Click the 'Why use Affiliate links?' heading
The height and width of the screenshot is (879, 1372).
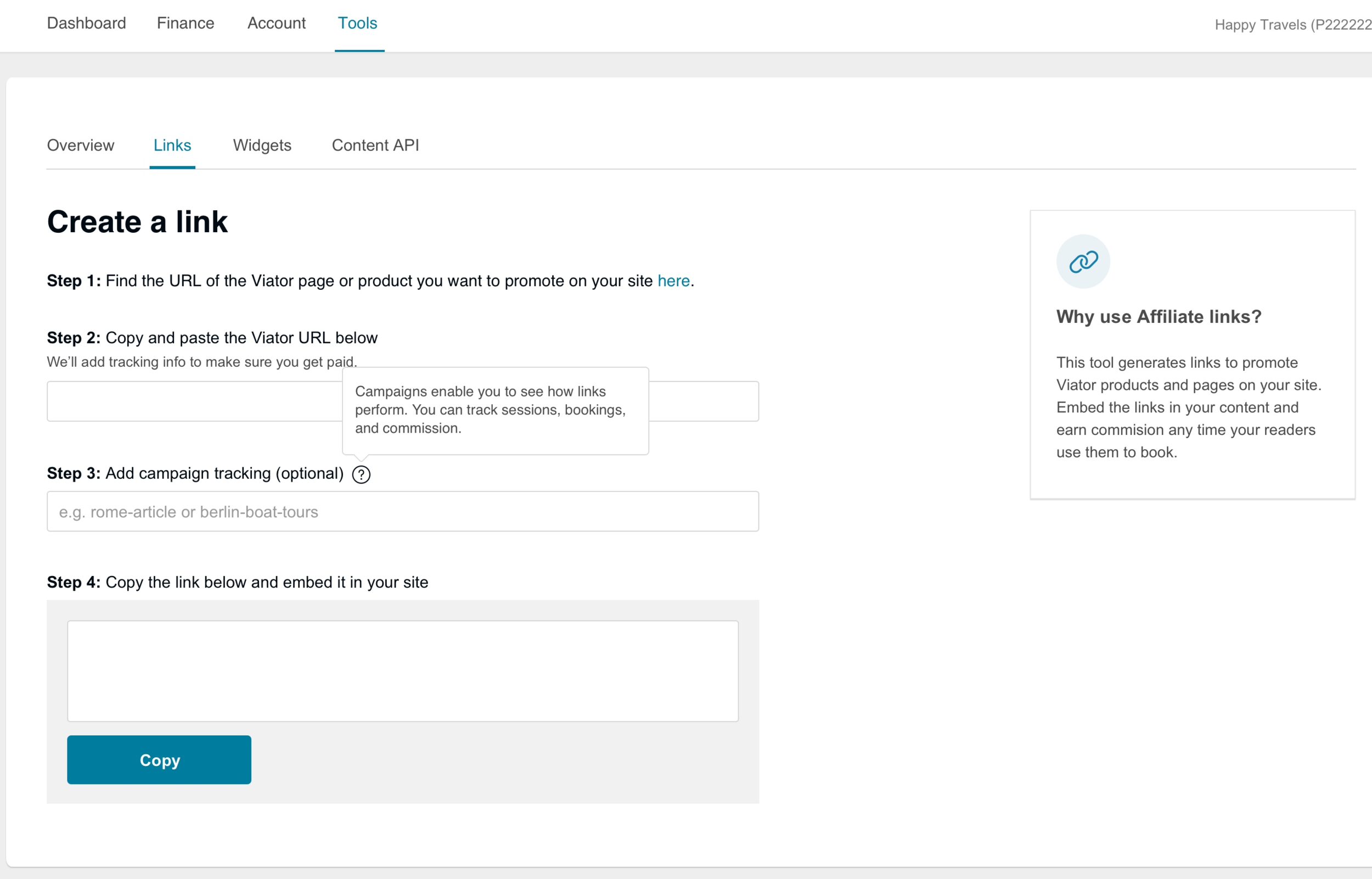pos(1159,317)
